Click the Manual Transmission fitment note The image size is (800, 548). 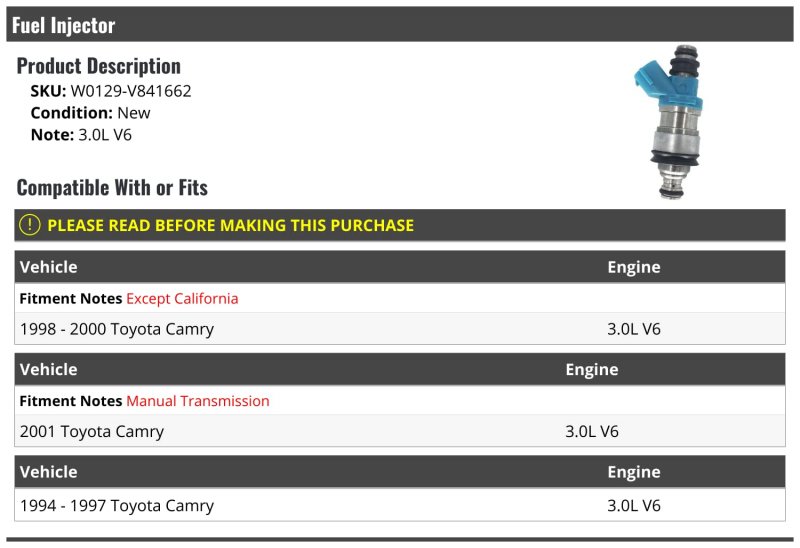point(198,401)
